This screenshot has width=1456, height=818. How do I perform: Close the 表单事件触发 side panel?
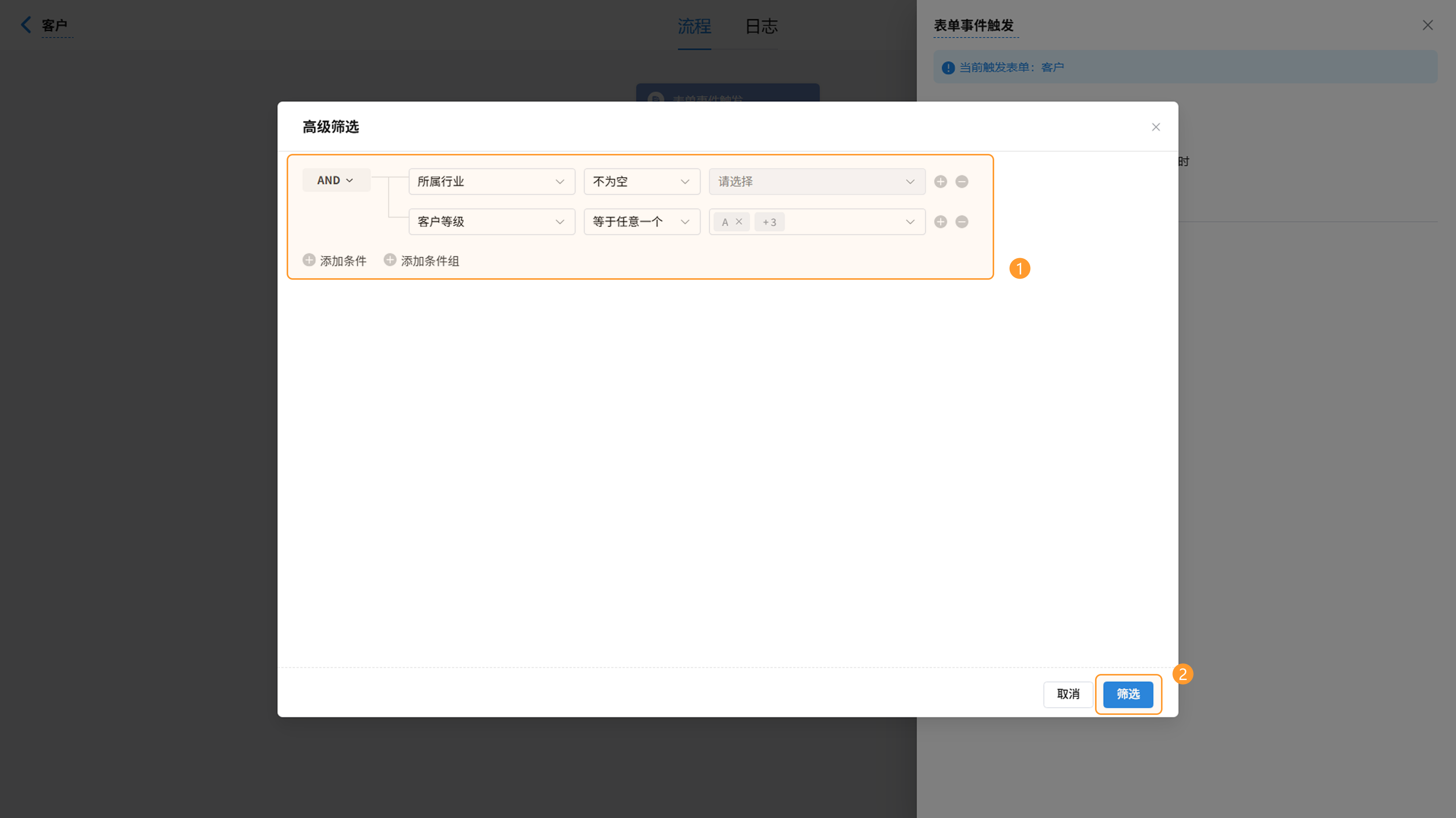pos(1428,25)
